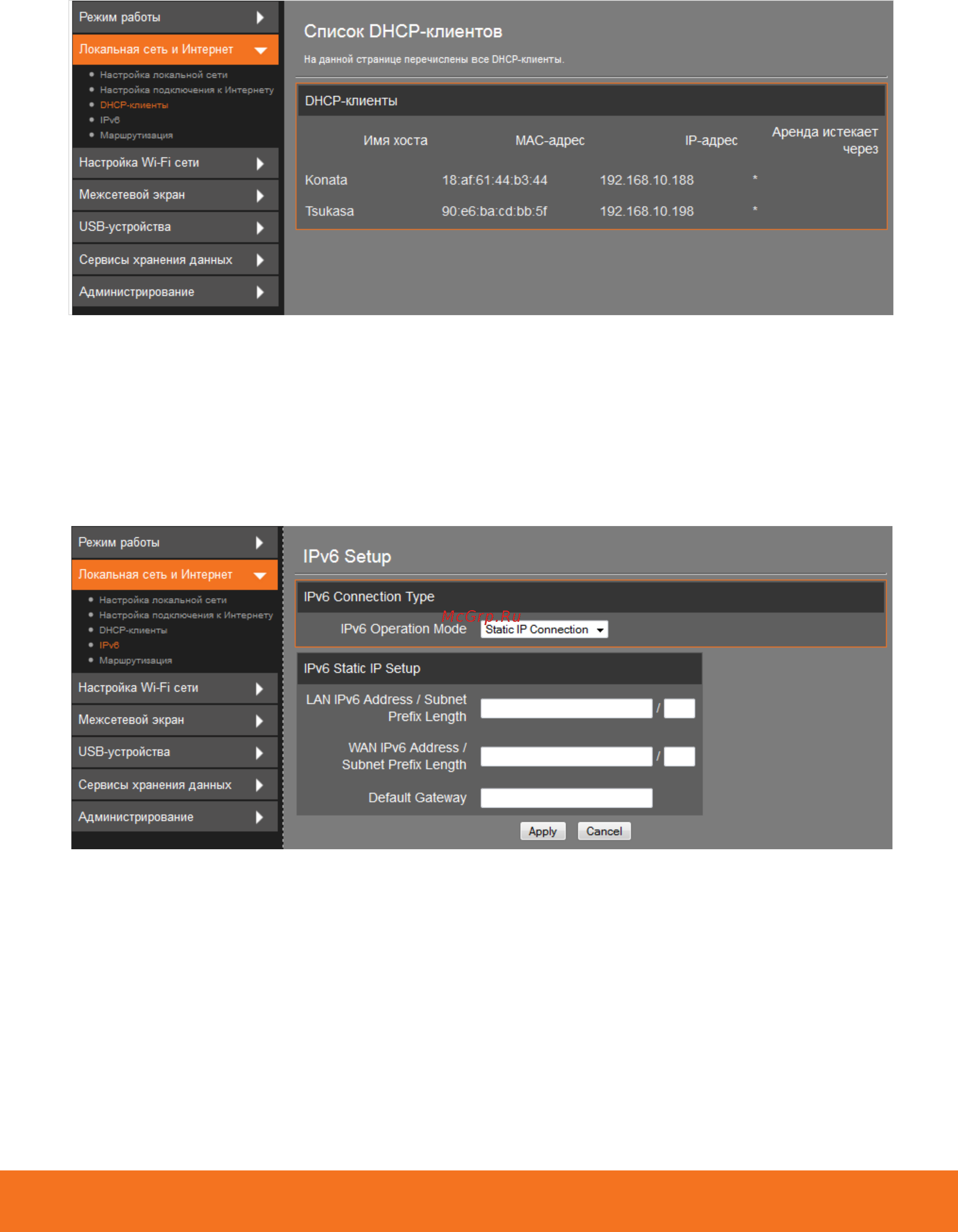Image resolution: width=958 pixels, height=1232 pixels.
Task: Expand Режим работы arrow in the top menu
Action: pos(260,17)
